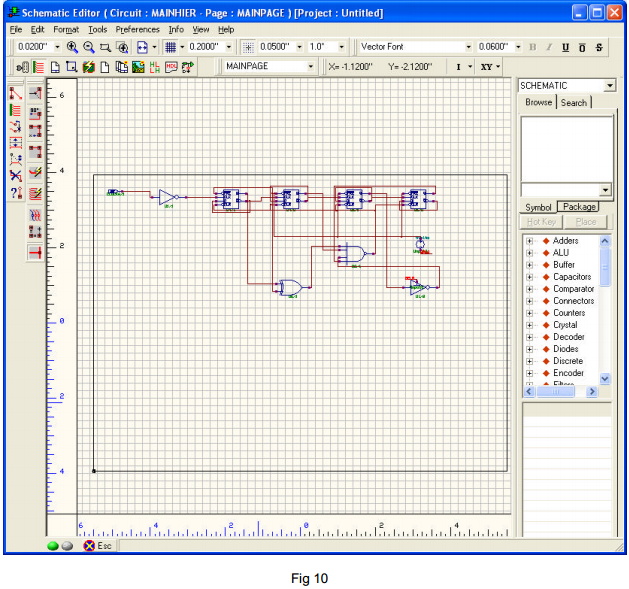Image resolution: width=629 pixels, height=589 pixels.
Task: Click the green arrow annotate icon
Action: (x=188, y=67)
